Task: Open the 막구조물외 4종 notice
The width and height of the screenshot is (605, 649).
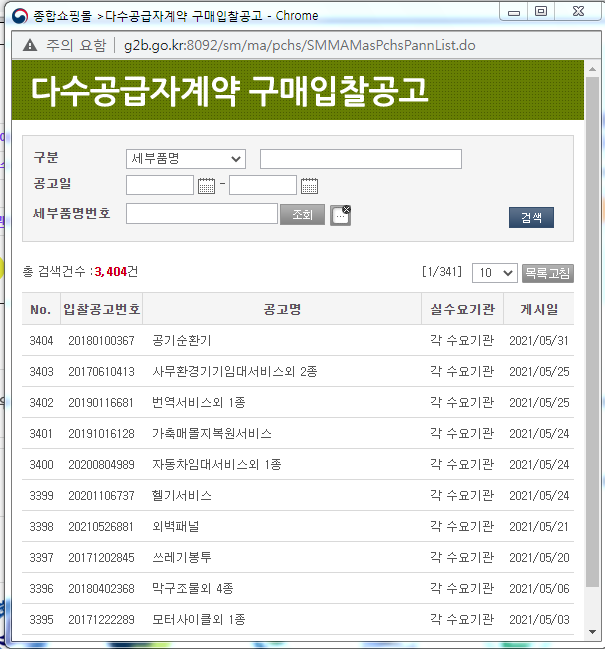Action: click(193, 589)
